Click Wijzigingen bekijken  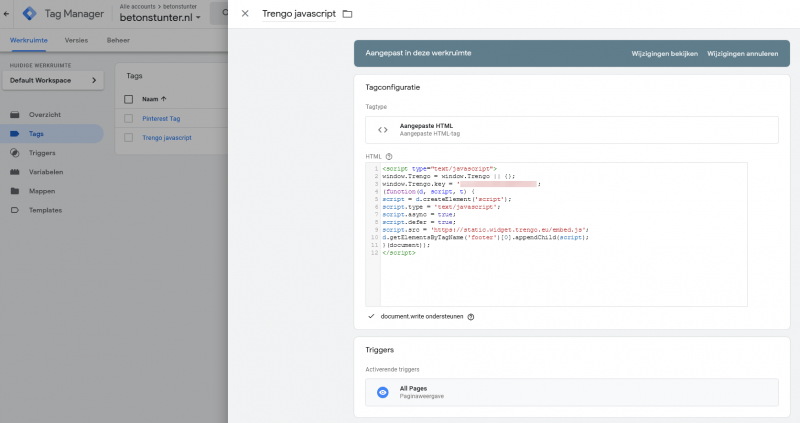tap(664, 54)
